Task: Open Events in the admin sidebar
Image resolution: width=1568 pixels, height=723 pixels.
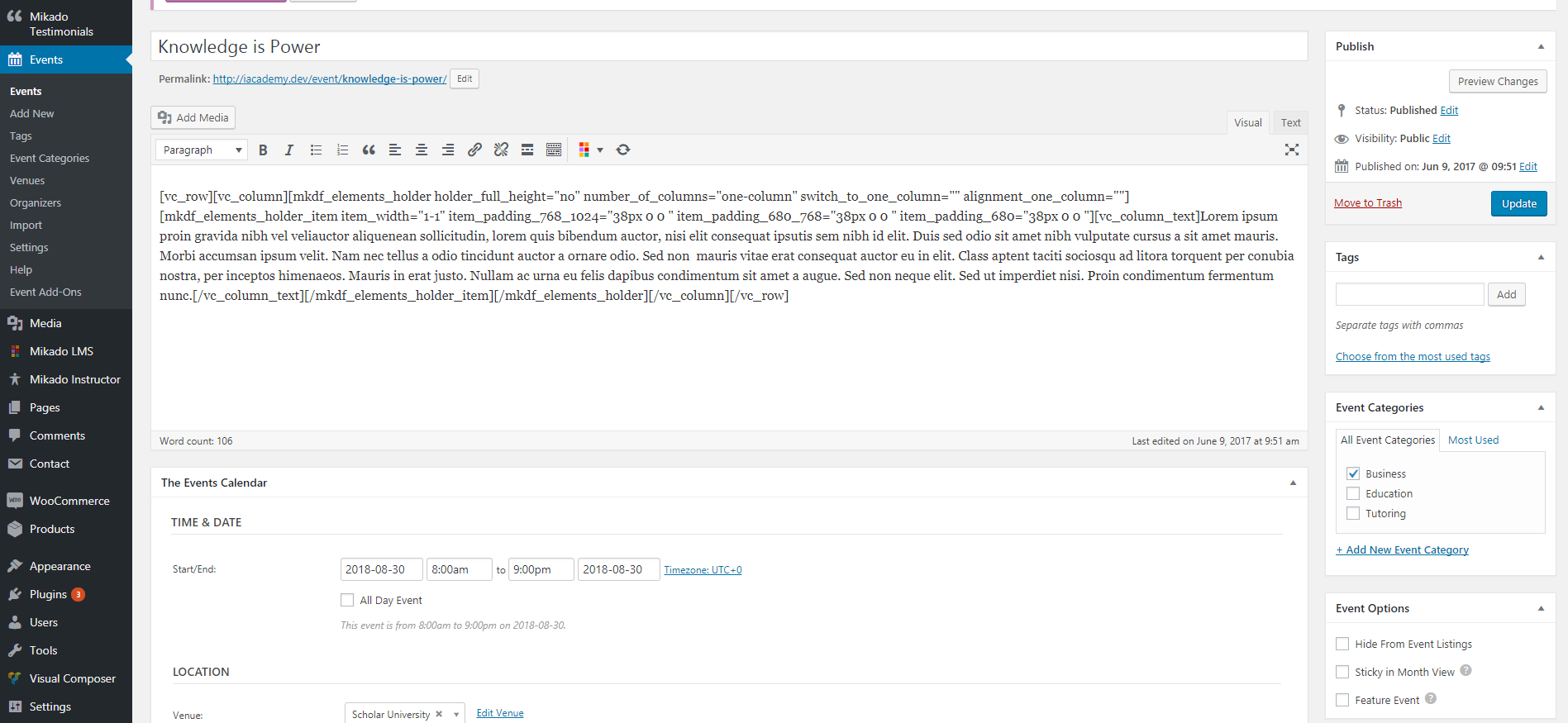Action: pos(66,59)
